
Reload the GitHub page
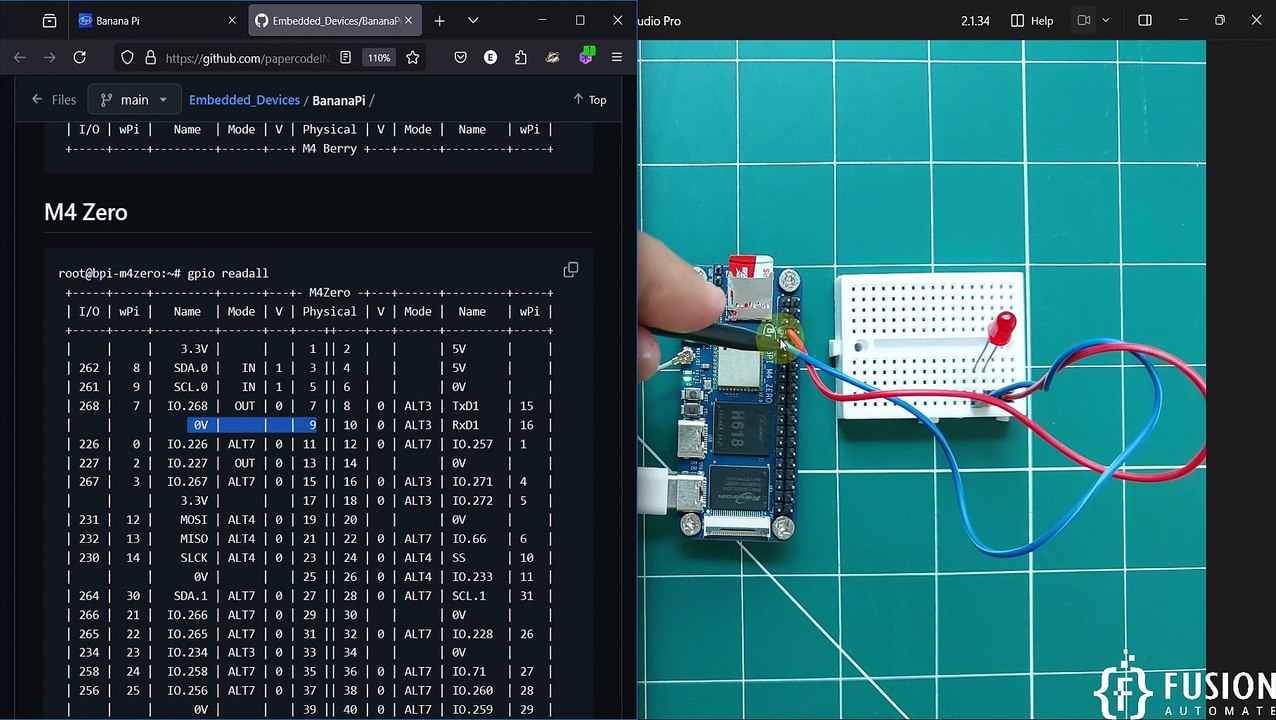[80, 58]
